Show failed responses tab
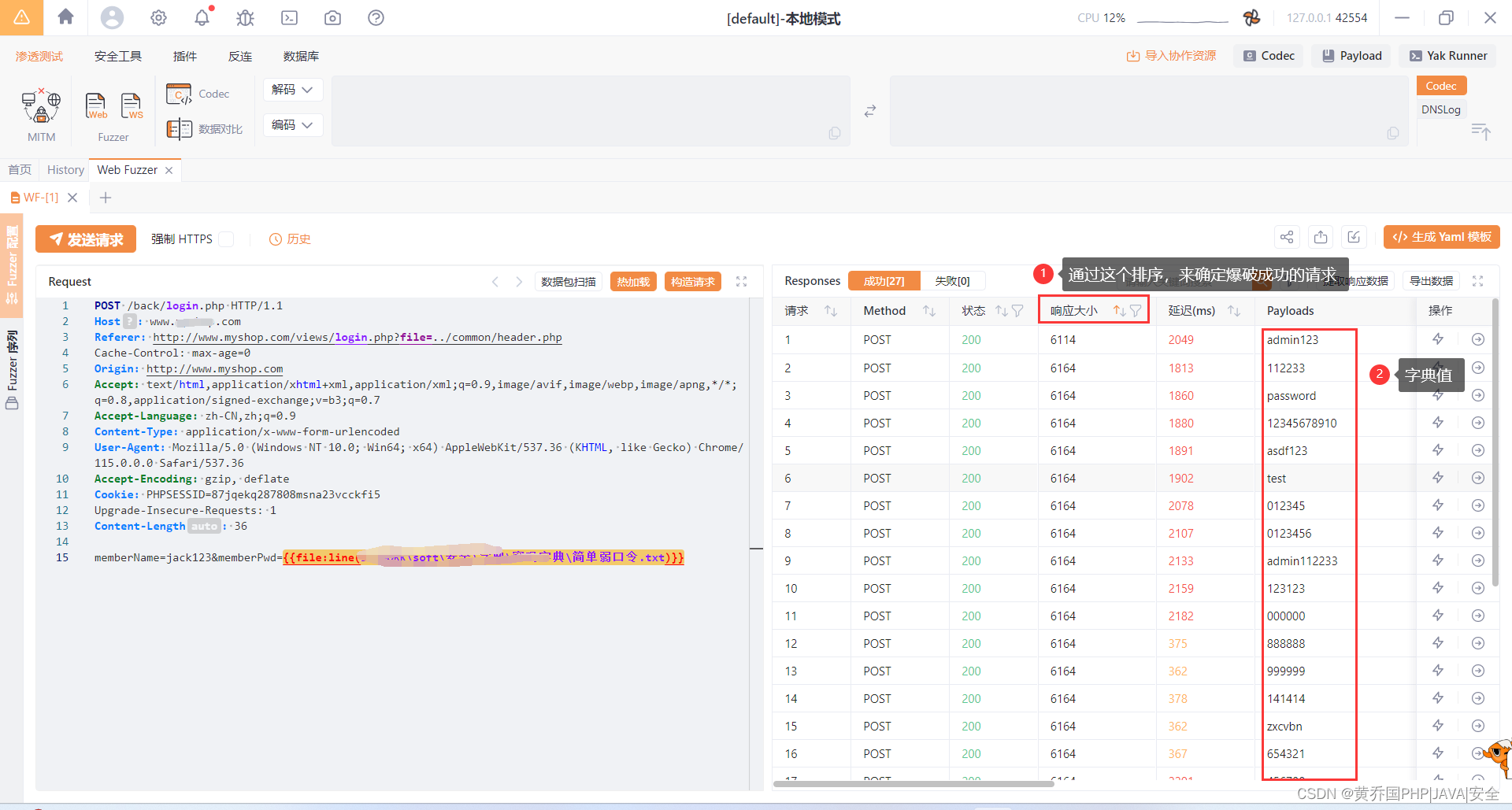The height and width of the screenshot is (810, 1512). click(952, 281)
